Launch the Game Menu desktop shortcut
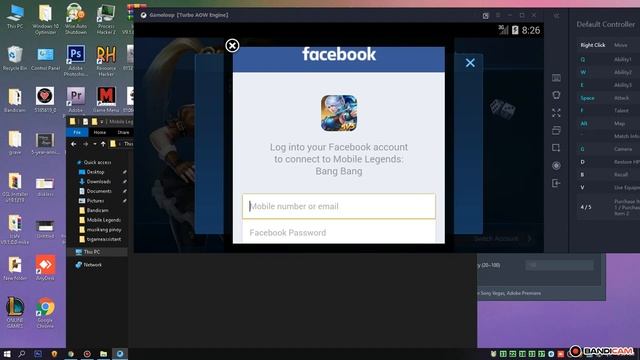Image resolution: width=640 pixels, height=360 pixels. coord(106,99)
